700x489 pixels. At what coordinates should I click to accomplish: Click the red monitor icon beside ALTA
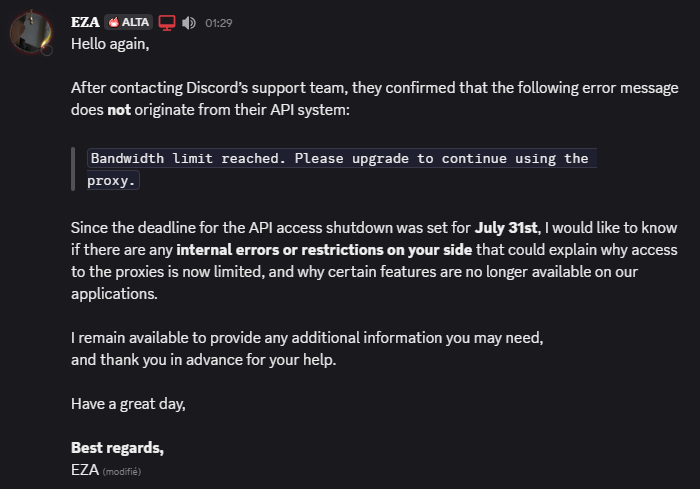(x=167, y=22)
